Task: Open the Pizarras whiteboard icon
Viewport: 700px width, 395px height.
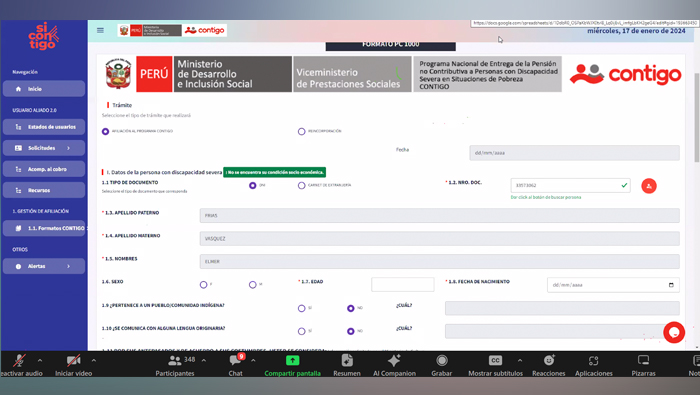Action: tap(643, 360)
